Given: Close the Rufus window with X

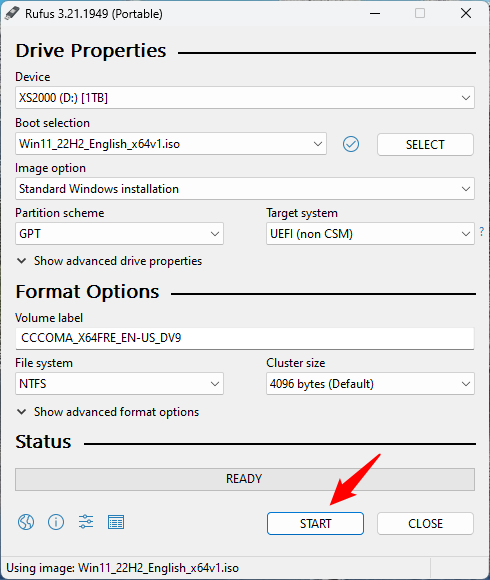Looking at the screenshot, I should click(466, 14).
